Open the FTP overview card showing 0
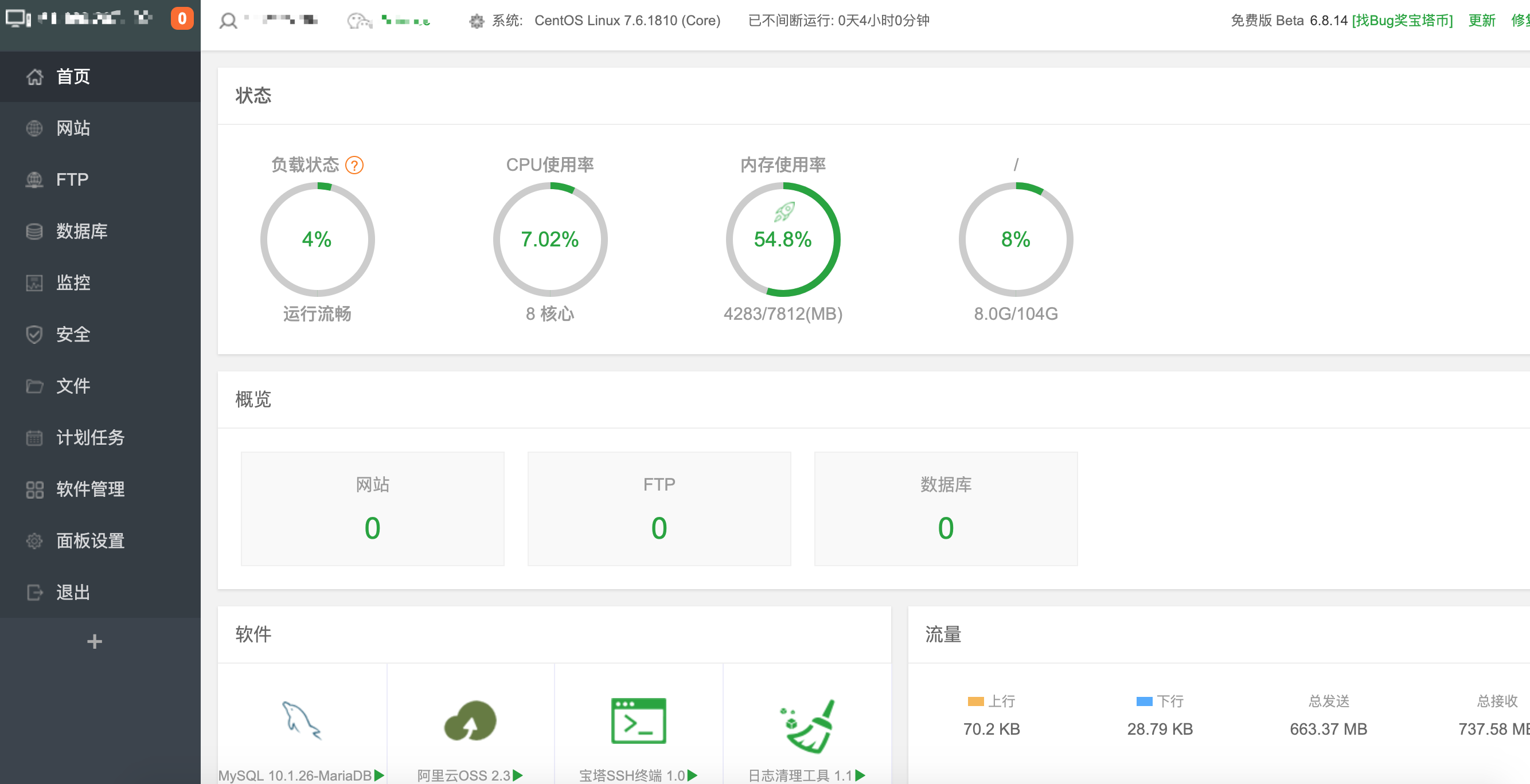Viewport: 1530px width, 784px height. point(659,508)
